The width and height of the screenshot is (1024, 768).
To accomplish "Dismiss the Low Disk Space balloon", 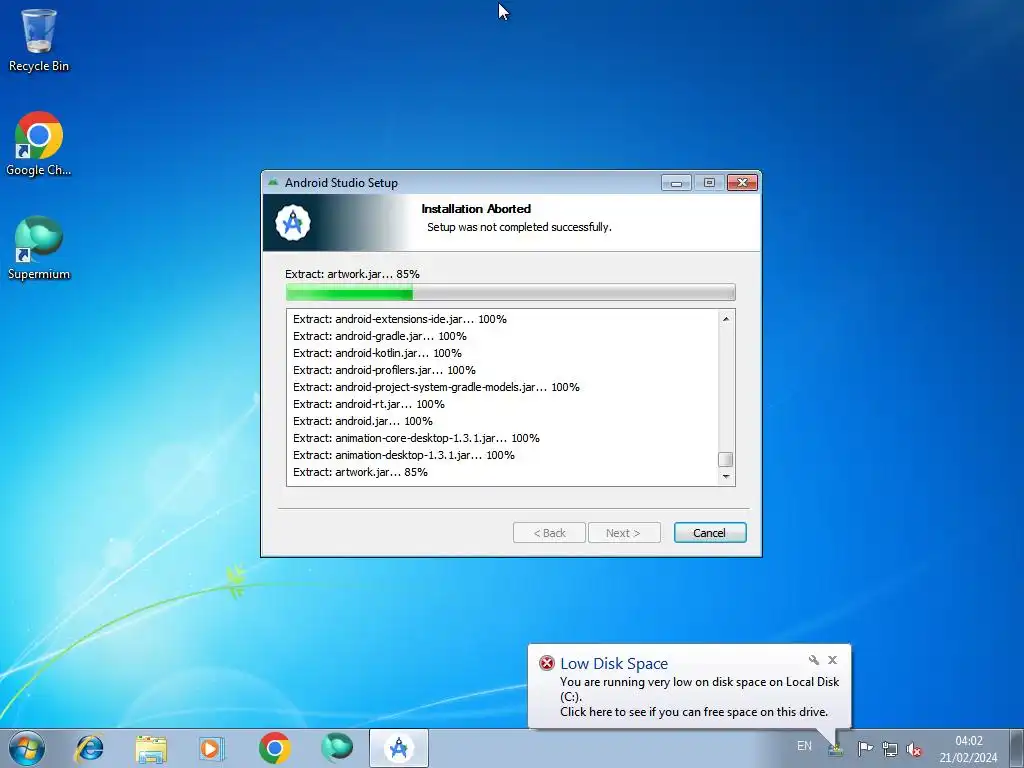I will [x=833, y=660].
